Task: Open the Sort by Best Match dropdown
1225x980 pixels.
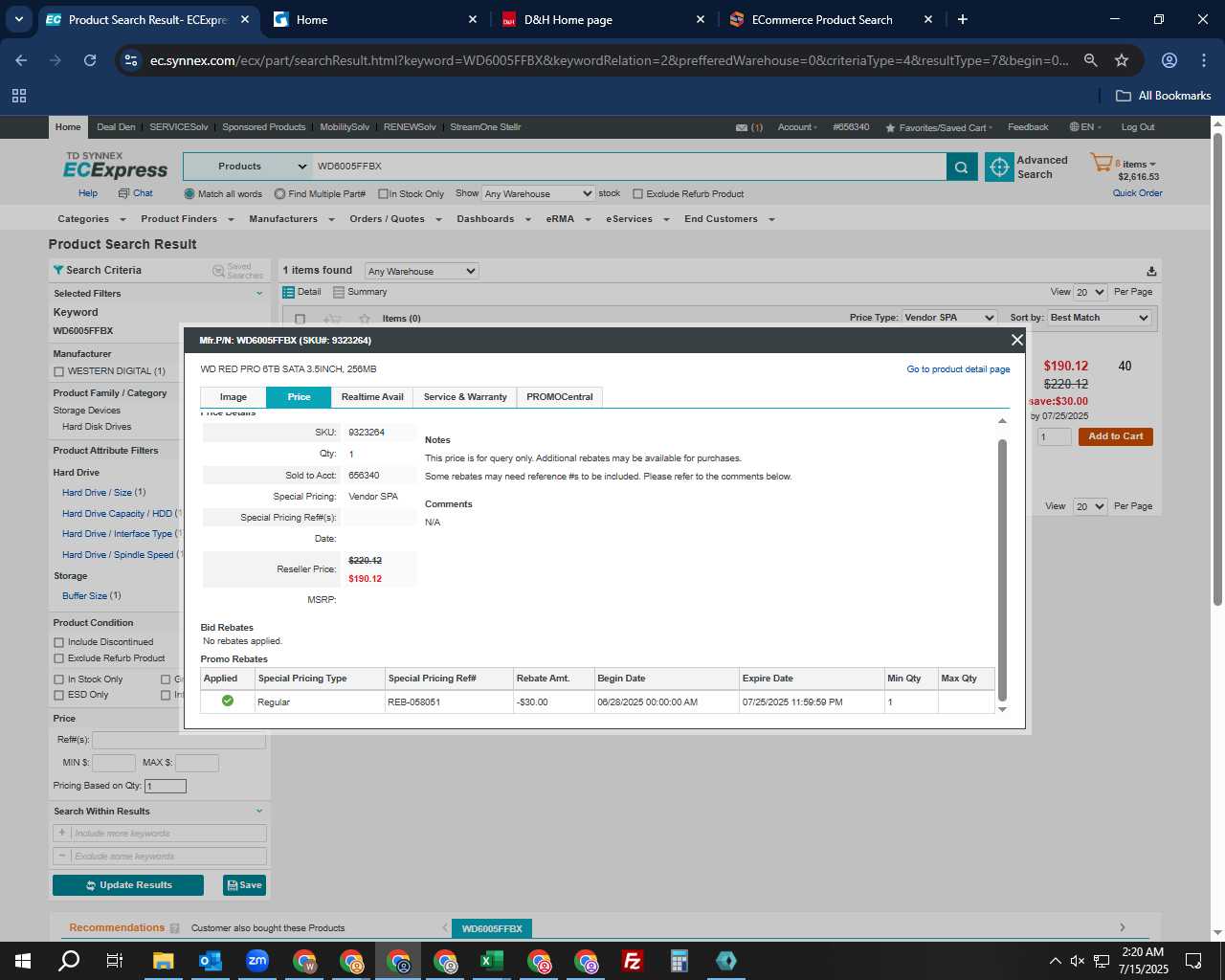Action: tap(1100, 318)
